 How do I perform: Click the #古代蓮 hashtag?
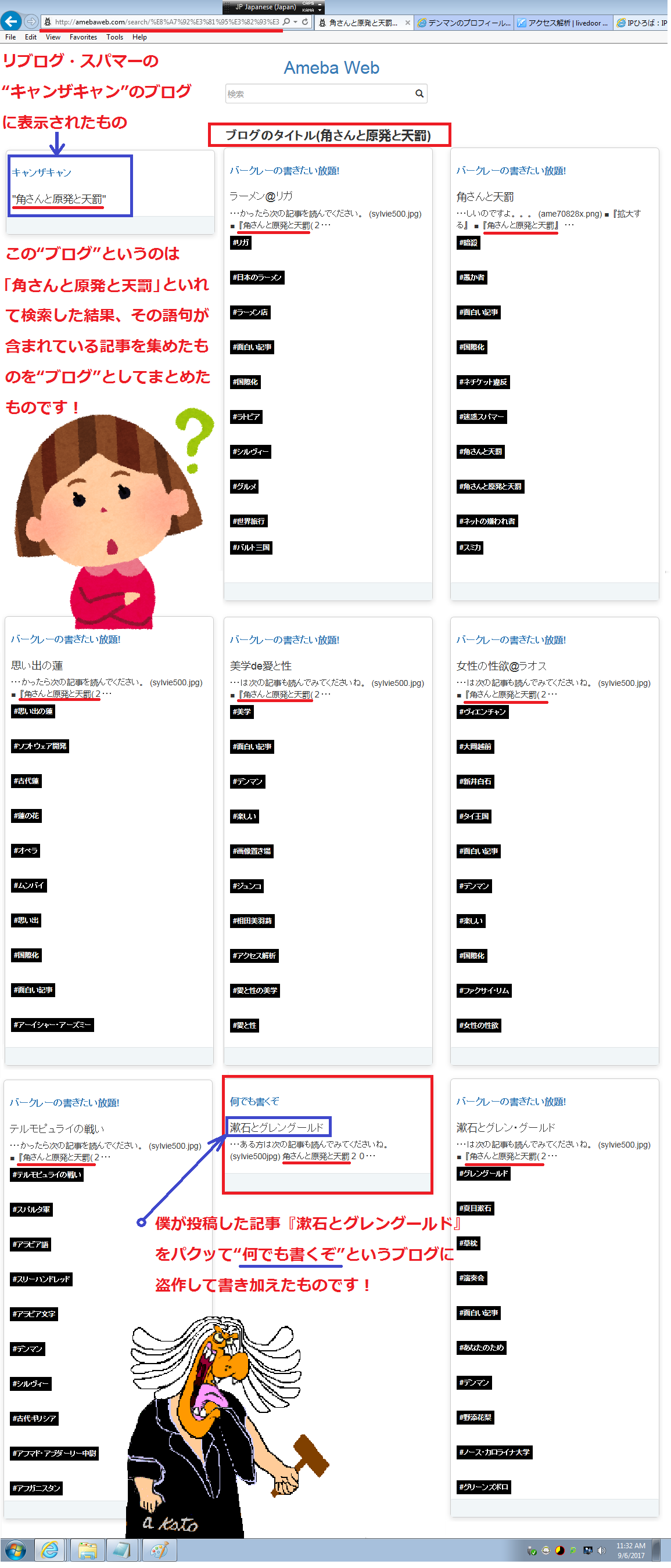pyautogui.click(x=26, y=781)
